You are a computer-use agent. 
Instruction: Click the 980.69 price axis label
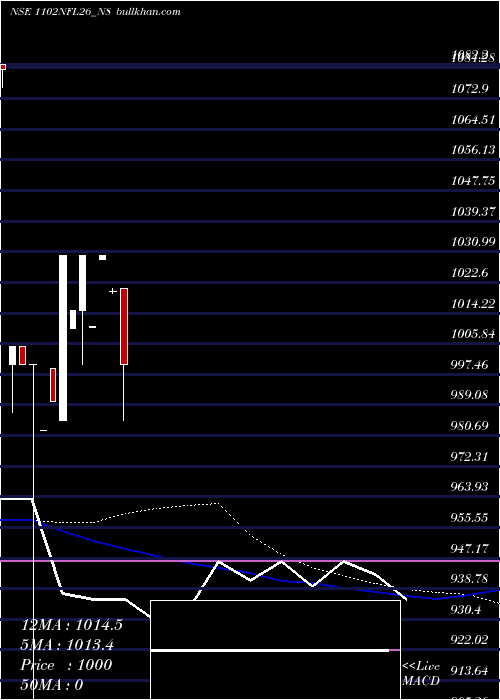tap(471, 426)
